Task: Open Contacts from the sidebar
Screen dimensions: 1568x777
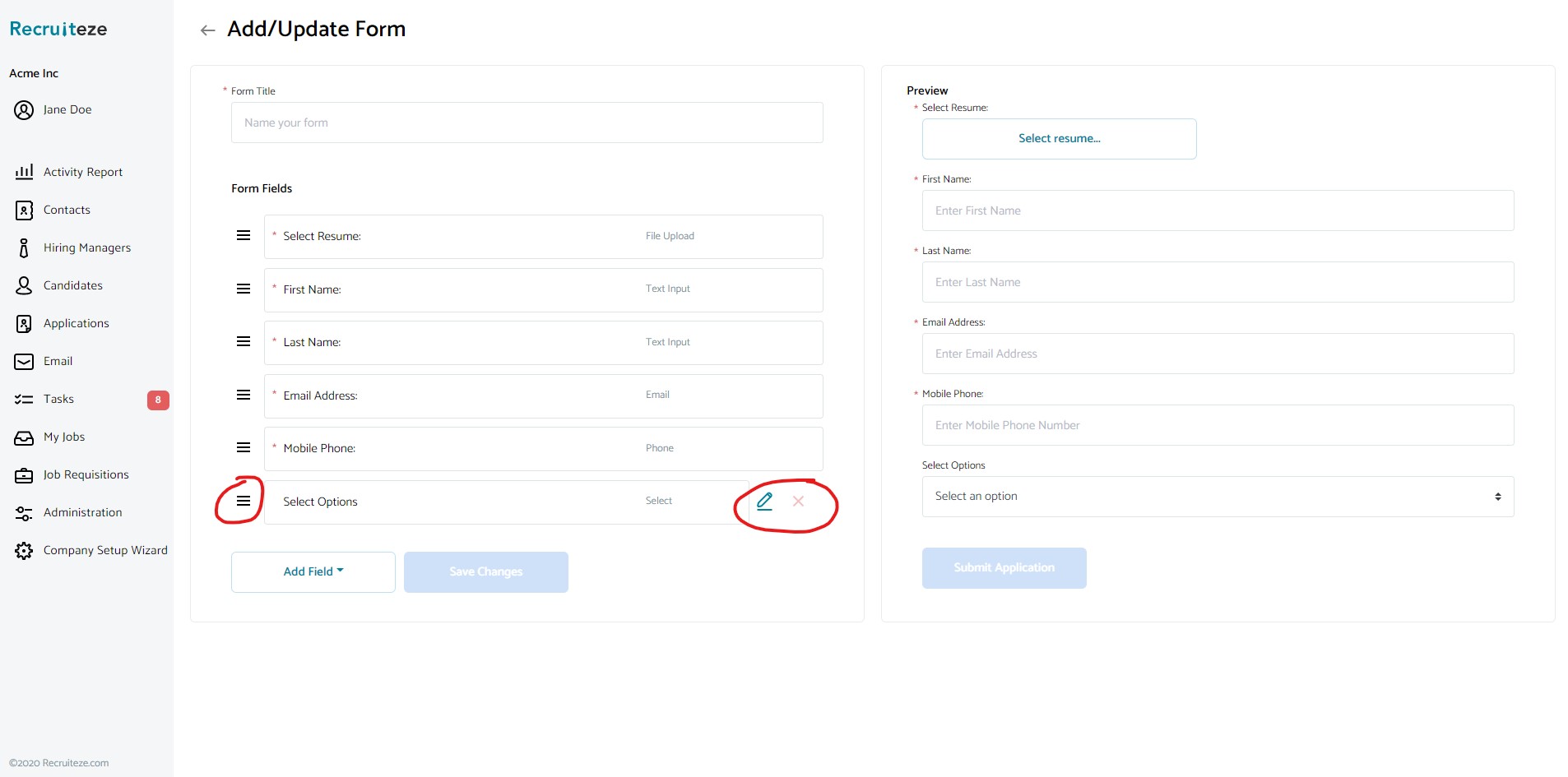Action: (66, 210)
